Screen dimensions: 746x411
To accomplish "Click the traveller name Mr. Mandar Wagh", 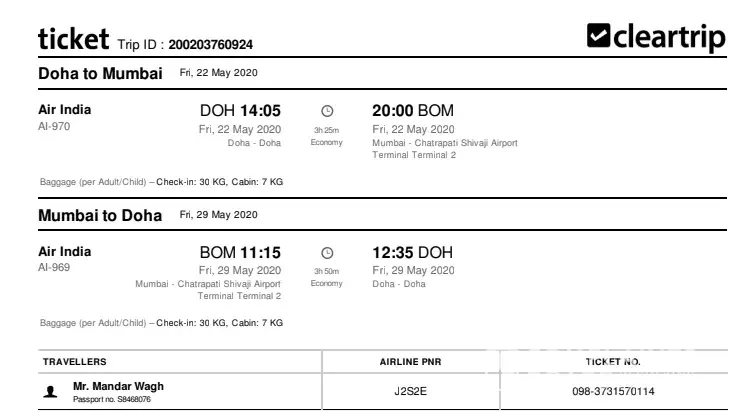I will 118,386.
